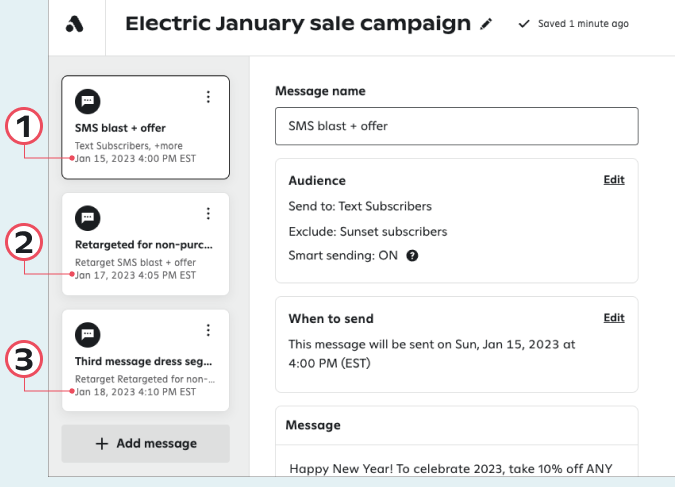Click the Add message button
Viewport: 675px width, 487px height.
pyautogui.click(x=146, y=444)
